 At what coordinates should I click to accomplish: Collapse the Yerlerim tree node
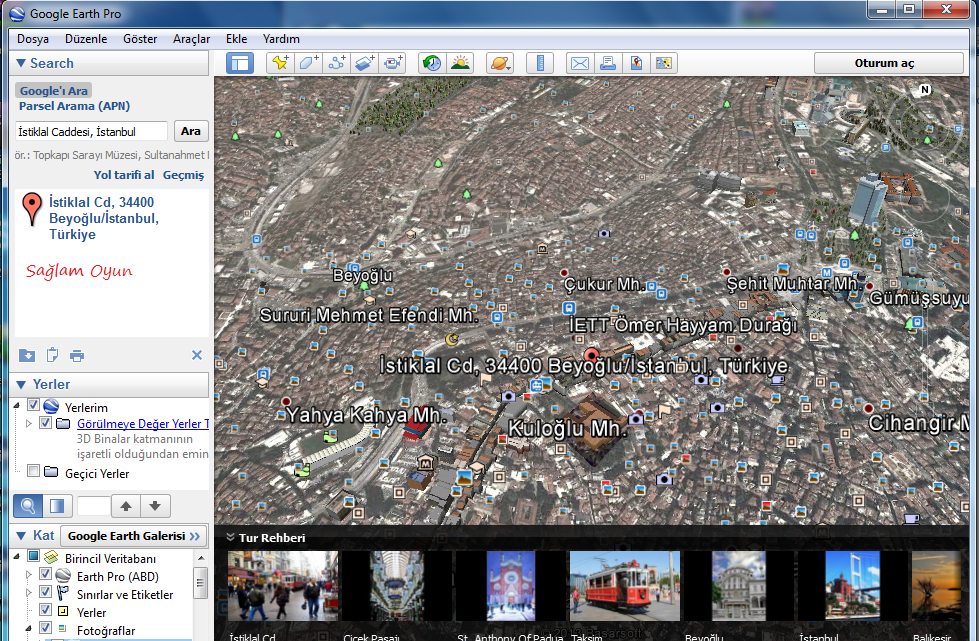pyautogui.click(x=17, y=406)
